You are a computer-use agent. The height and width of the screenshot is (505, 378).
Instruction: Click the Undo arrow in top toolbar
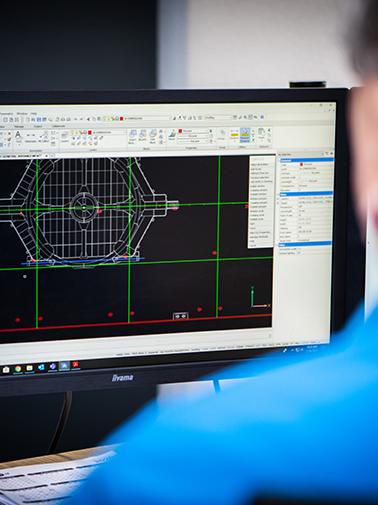75,119
